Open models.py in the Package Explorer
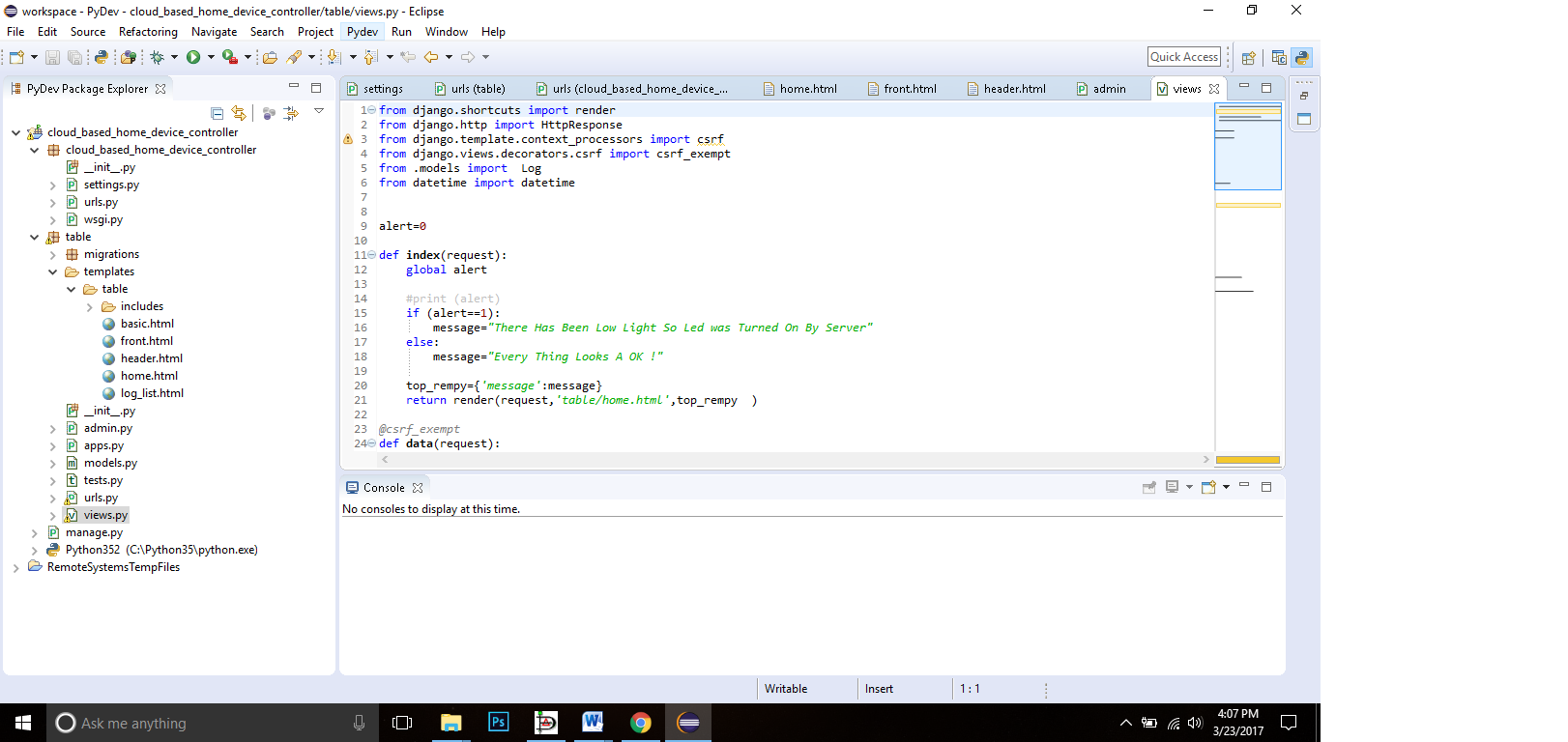Viewport: 1568px width, 742px height. tap(110, 463)
